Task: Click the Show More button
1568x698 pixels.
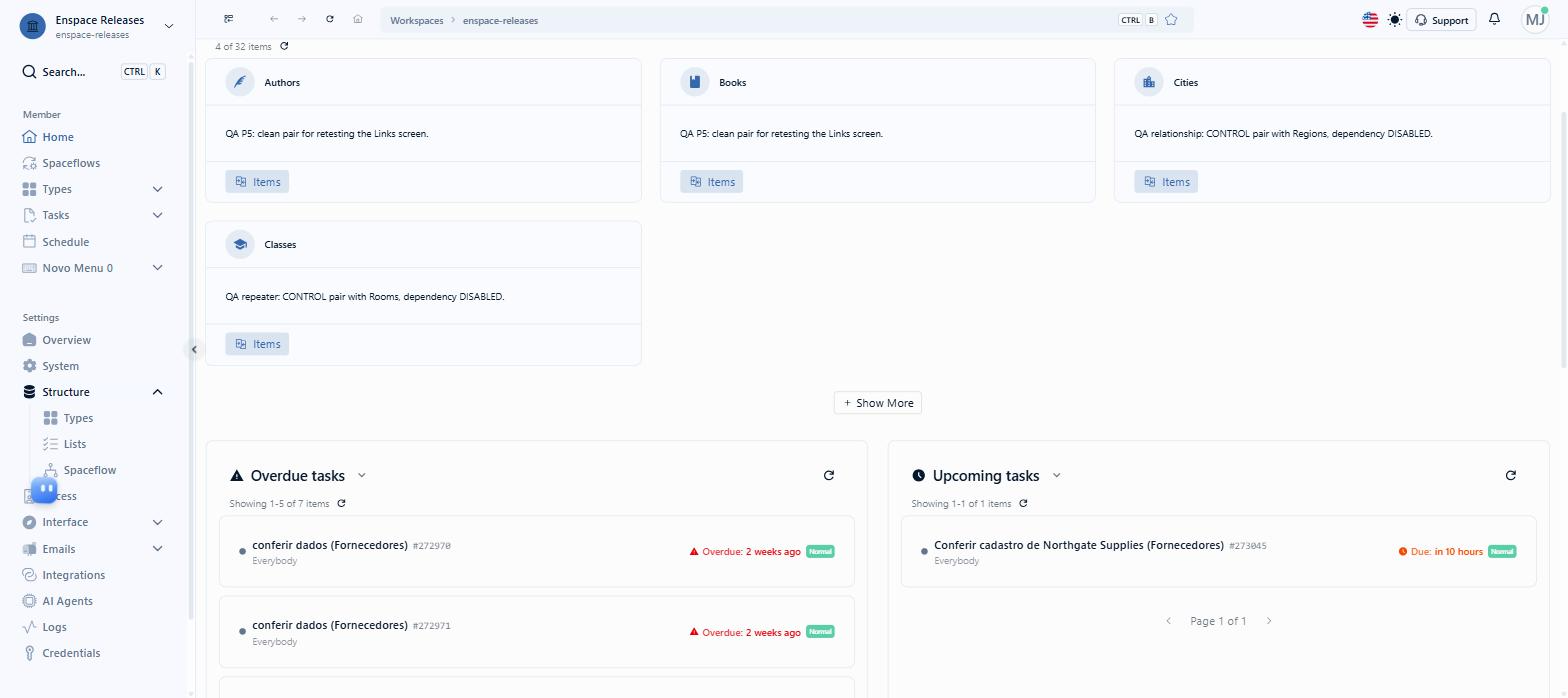Action: pos(878,403)
